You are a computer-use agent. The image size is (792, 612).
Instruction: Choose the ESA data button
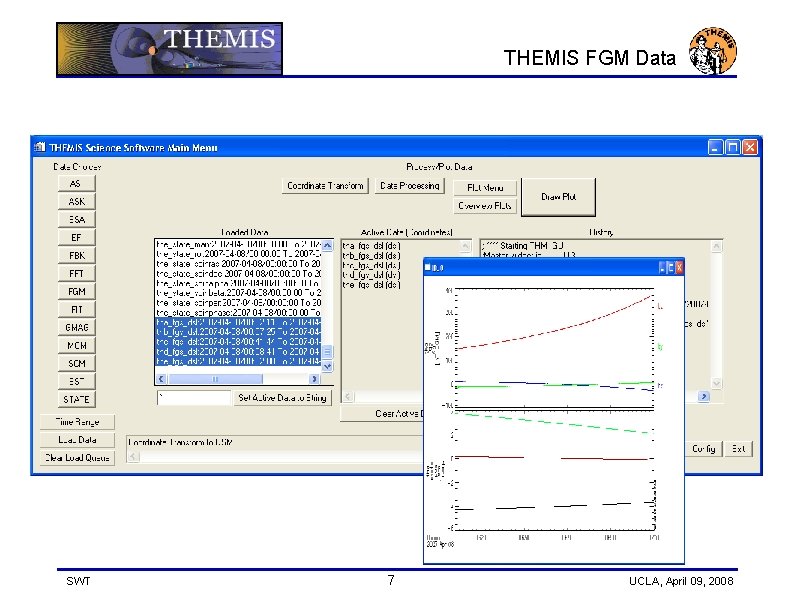(76, 219)
